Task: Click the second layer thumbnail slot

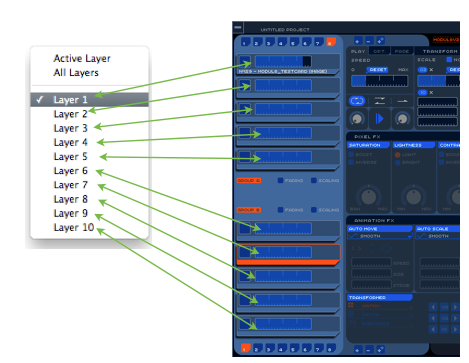Action: [x=245, y=85]
